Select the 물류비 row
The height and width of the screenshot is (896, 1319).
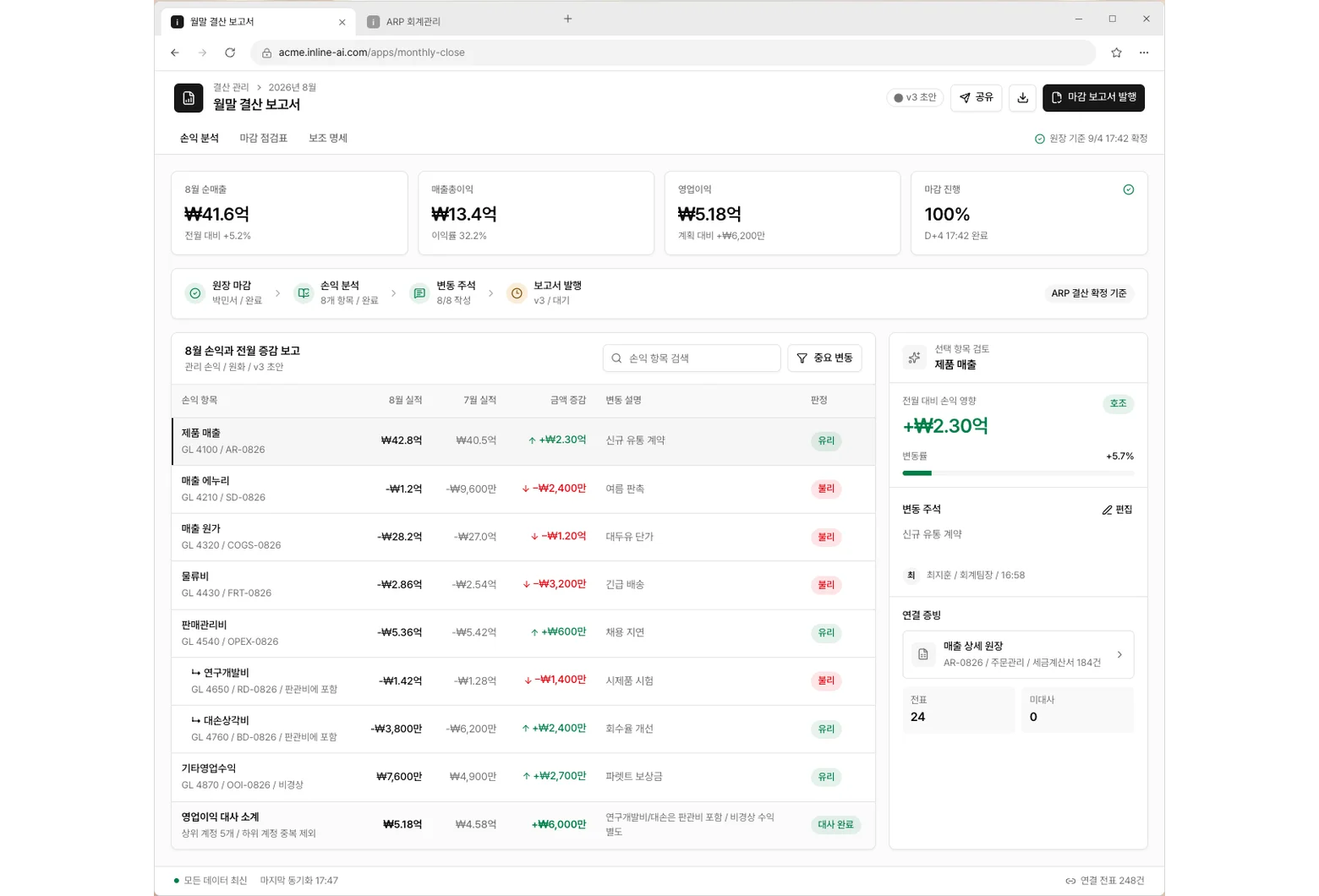coord(523,585)
